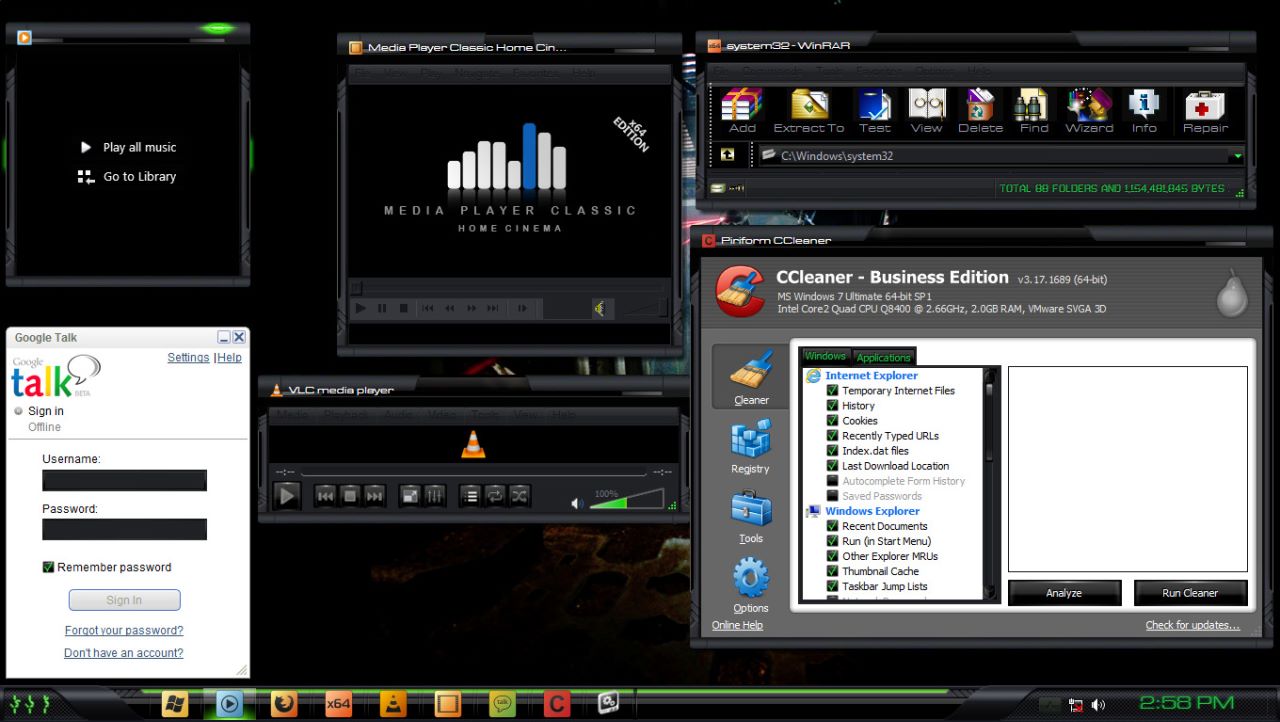Click the Analyze button in CCleaner

tap(1064, 593)
